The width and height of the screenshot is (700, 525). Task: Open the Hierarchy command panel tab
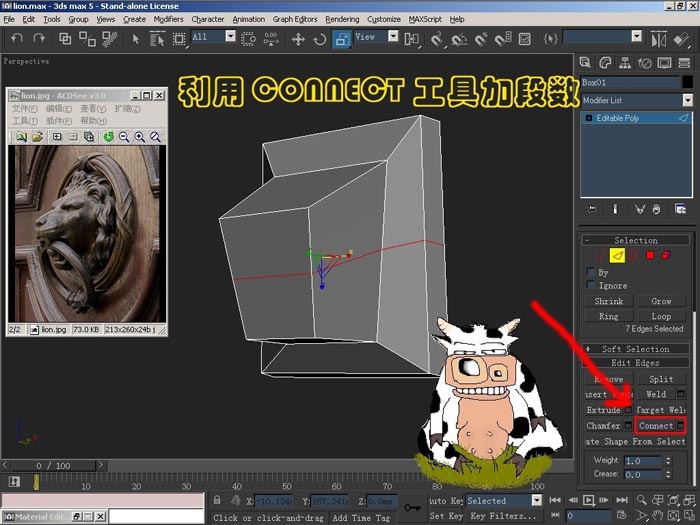pos(625,63)
